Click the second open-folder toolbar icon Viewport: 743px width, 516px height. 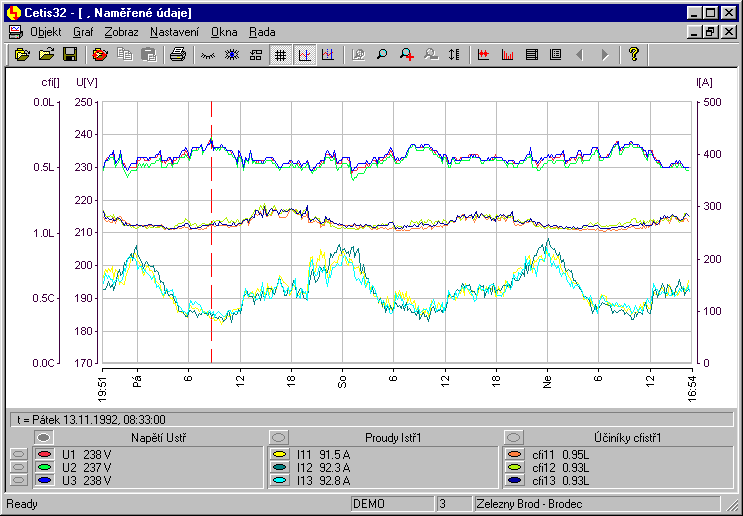click(46, 54)
